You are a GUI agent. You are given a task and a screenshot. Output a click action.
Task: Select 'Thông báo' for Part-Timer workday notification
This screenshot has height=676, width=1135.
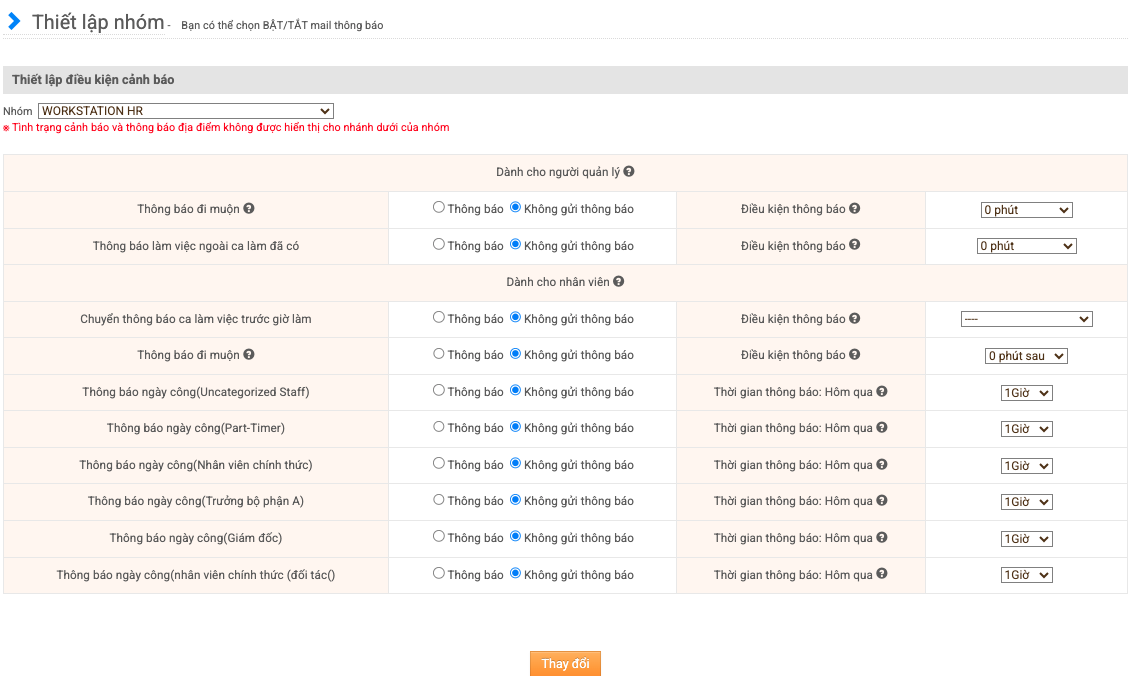[439, 427]
